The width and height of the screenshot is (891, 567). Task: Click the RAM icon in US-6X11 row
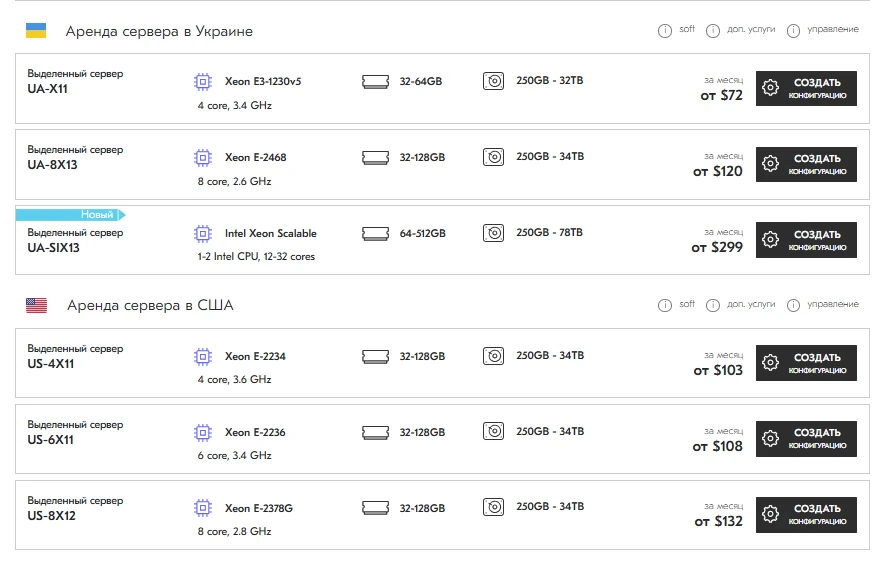tap(375, 432)
